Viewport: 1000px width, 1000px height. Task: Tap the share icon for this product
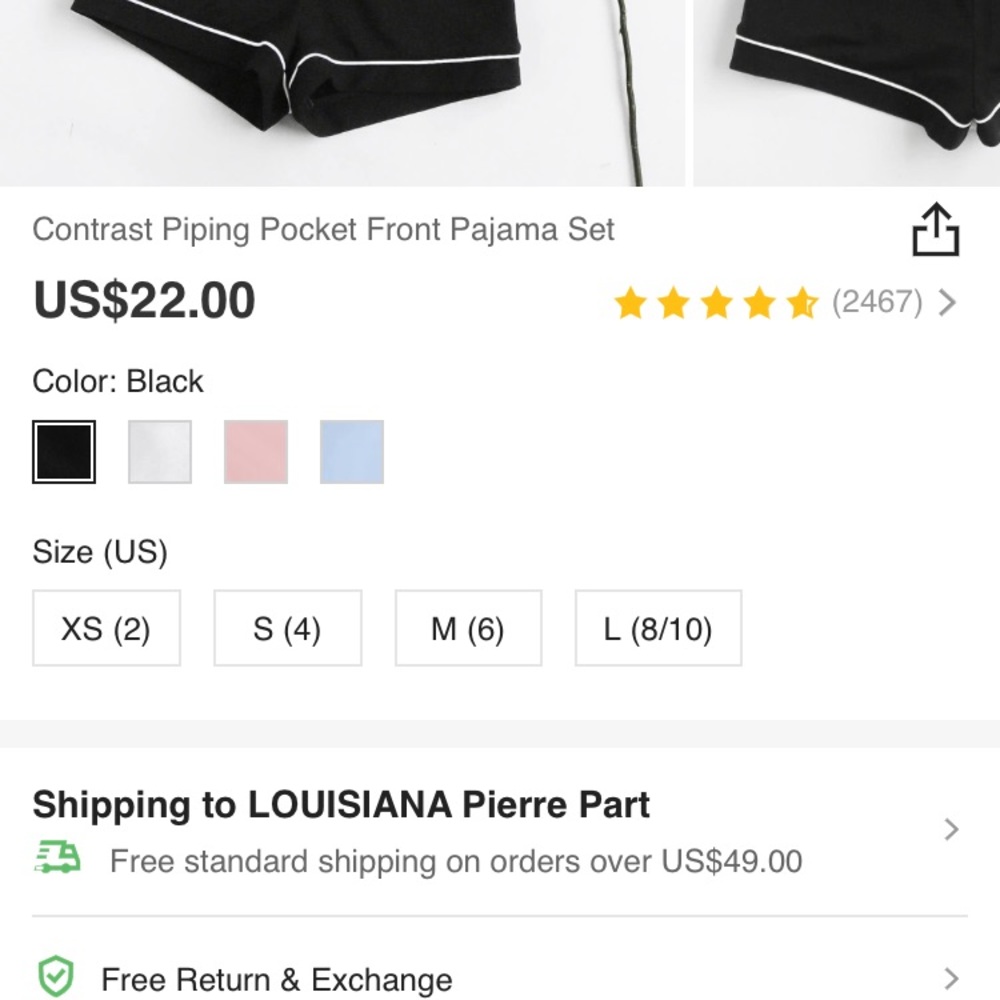935,230
